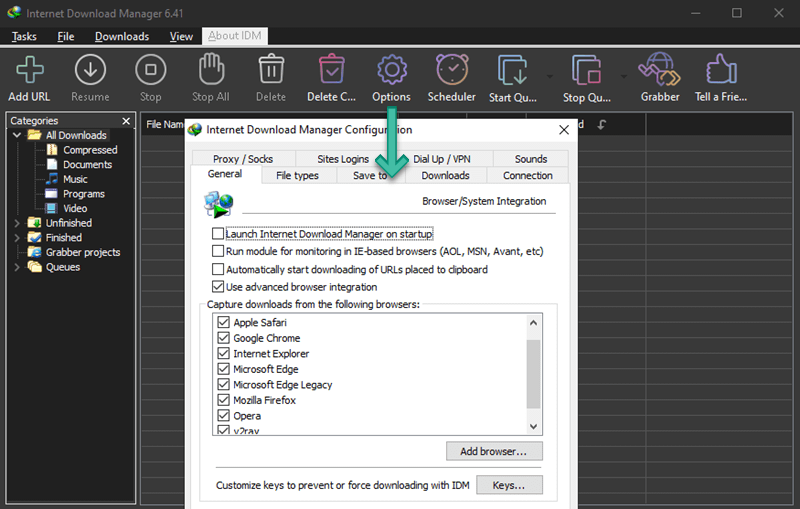Open the Downloads menu
The width and height of the screenshot is (800, 509).
point(122,36)
